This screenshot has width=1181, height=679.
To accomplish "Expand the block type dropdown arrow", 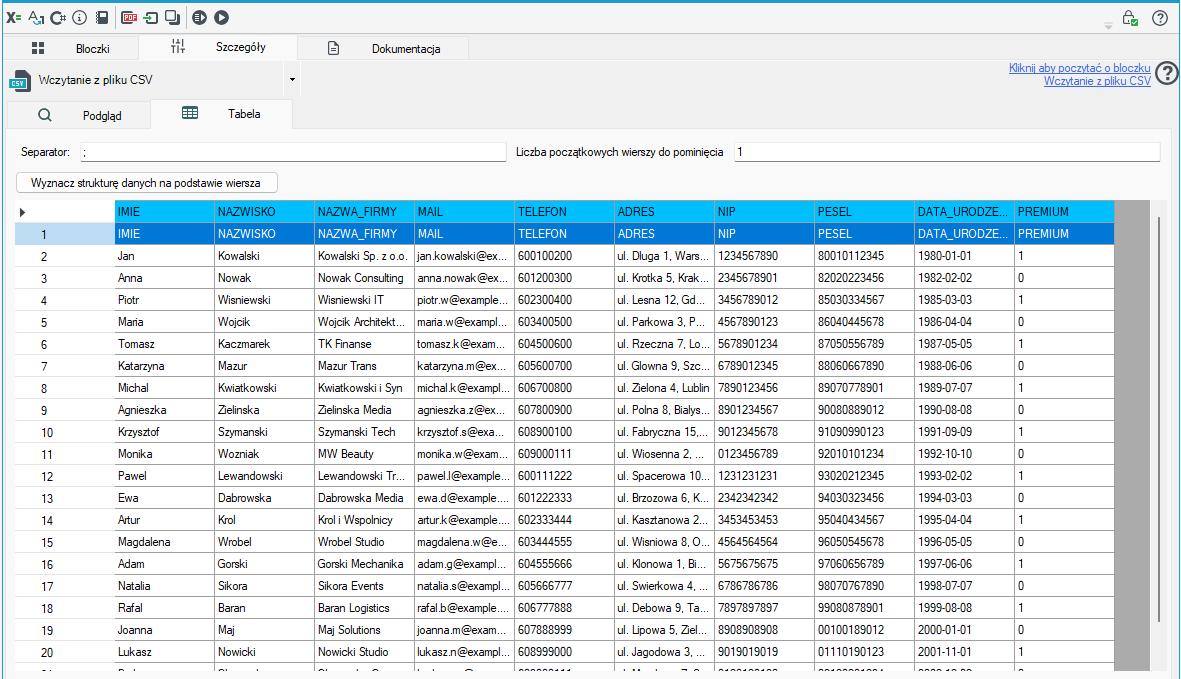I will 292,80.
